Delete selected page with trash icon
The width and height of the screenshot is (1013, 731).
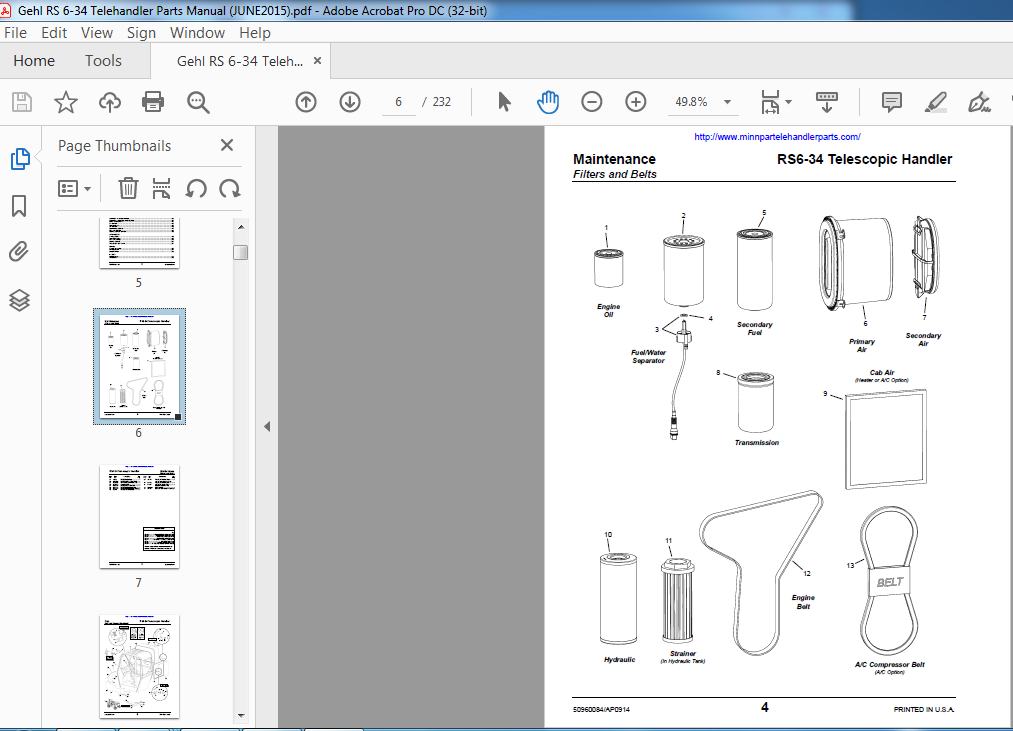click(x=128, y=189)
